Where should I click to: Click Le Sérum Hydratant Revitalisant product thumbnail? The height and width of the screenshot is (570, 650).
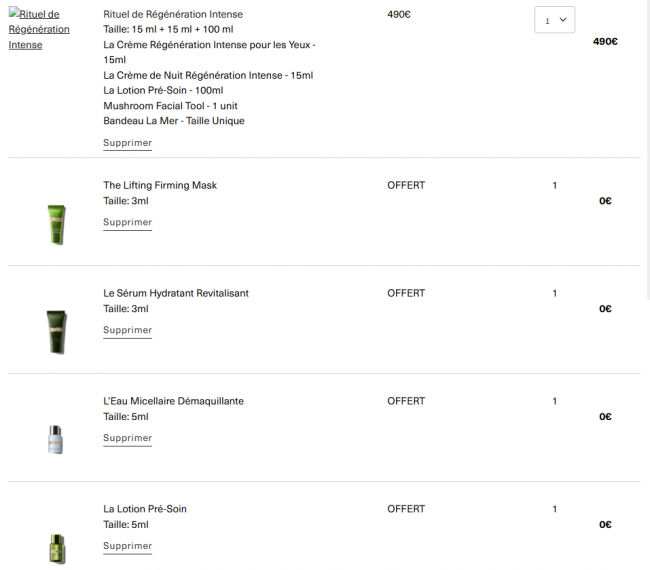click(x=55, y=332)
